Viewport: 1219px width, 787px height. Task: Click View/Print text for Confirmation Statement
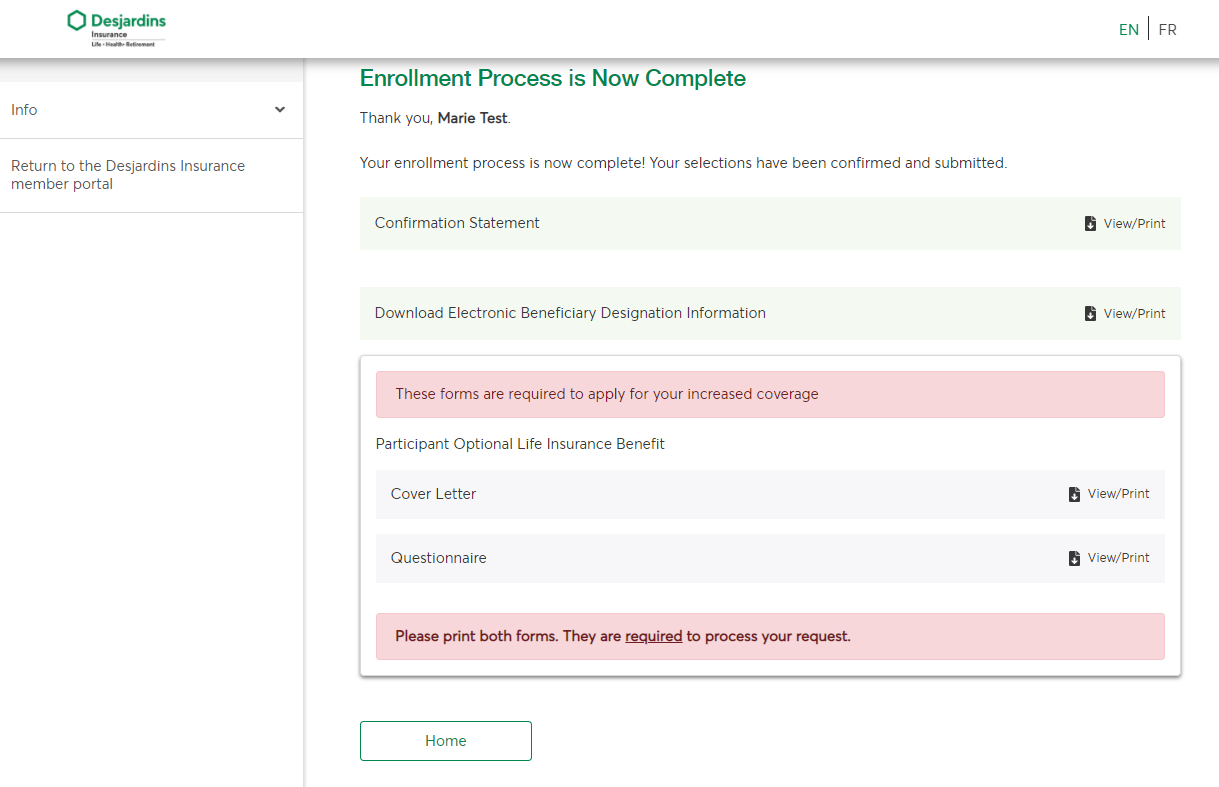pos(1134,224)
